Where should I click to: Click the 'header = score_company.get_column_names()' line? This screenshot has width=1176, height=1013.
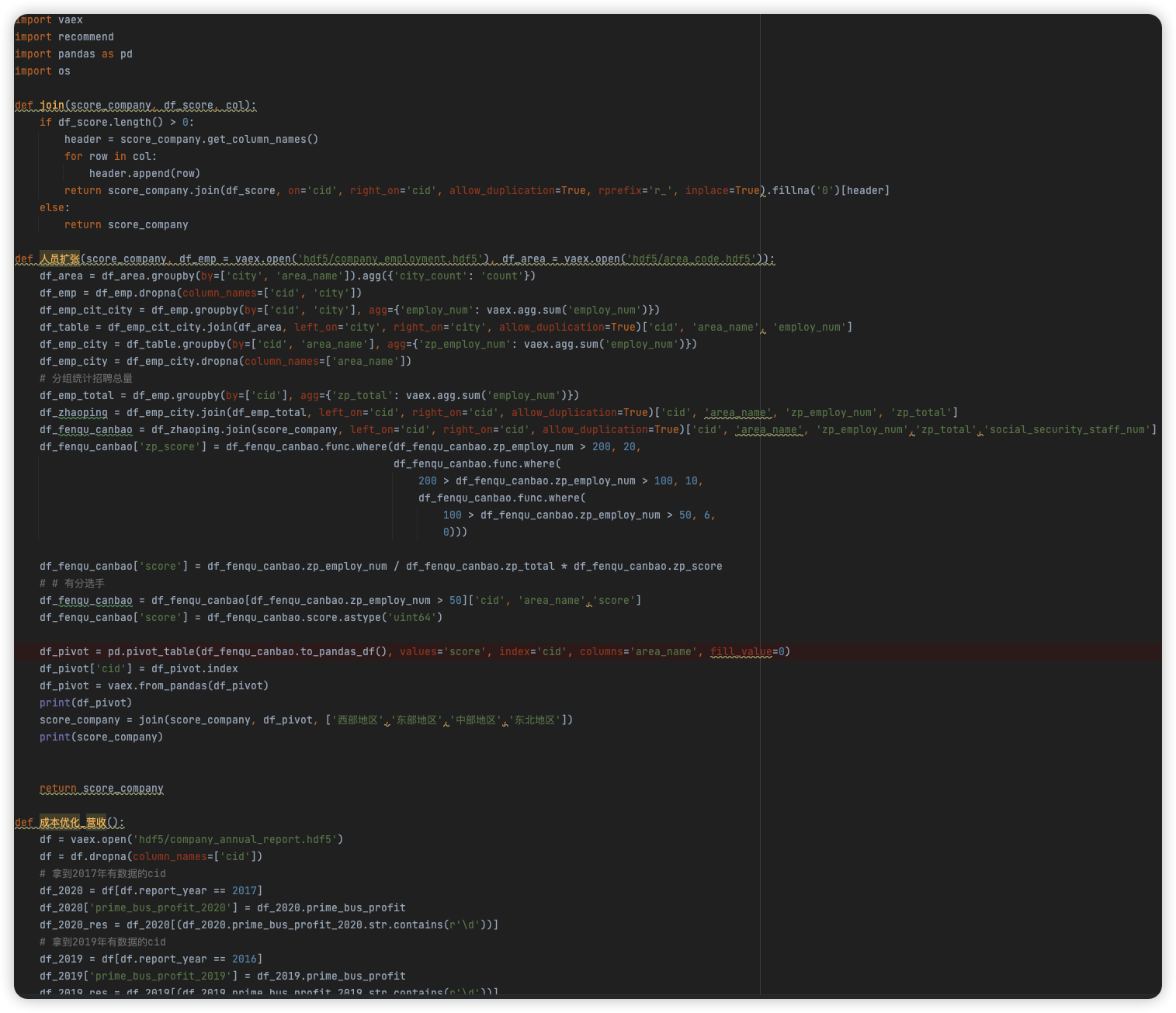click(x=192, y=140)
